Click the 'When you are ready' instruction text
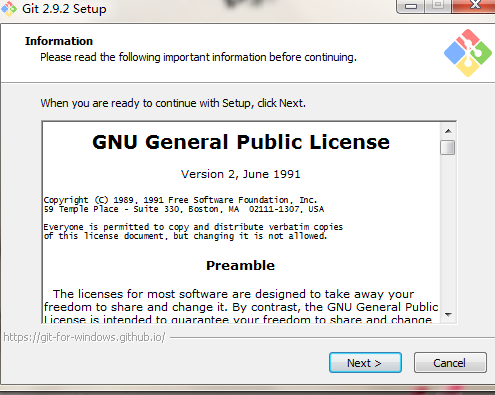Viewport: 495px width, 395px height. tap(173, 103)
